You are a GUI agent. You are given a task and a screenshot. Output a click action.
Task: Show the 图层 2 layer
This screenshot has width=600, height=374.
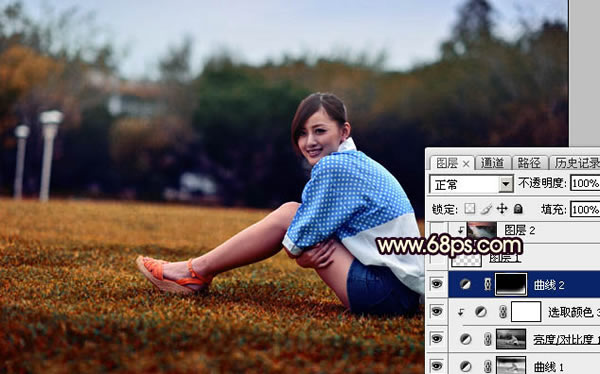437,230
